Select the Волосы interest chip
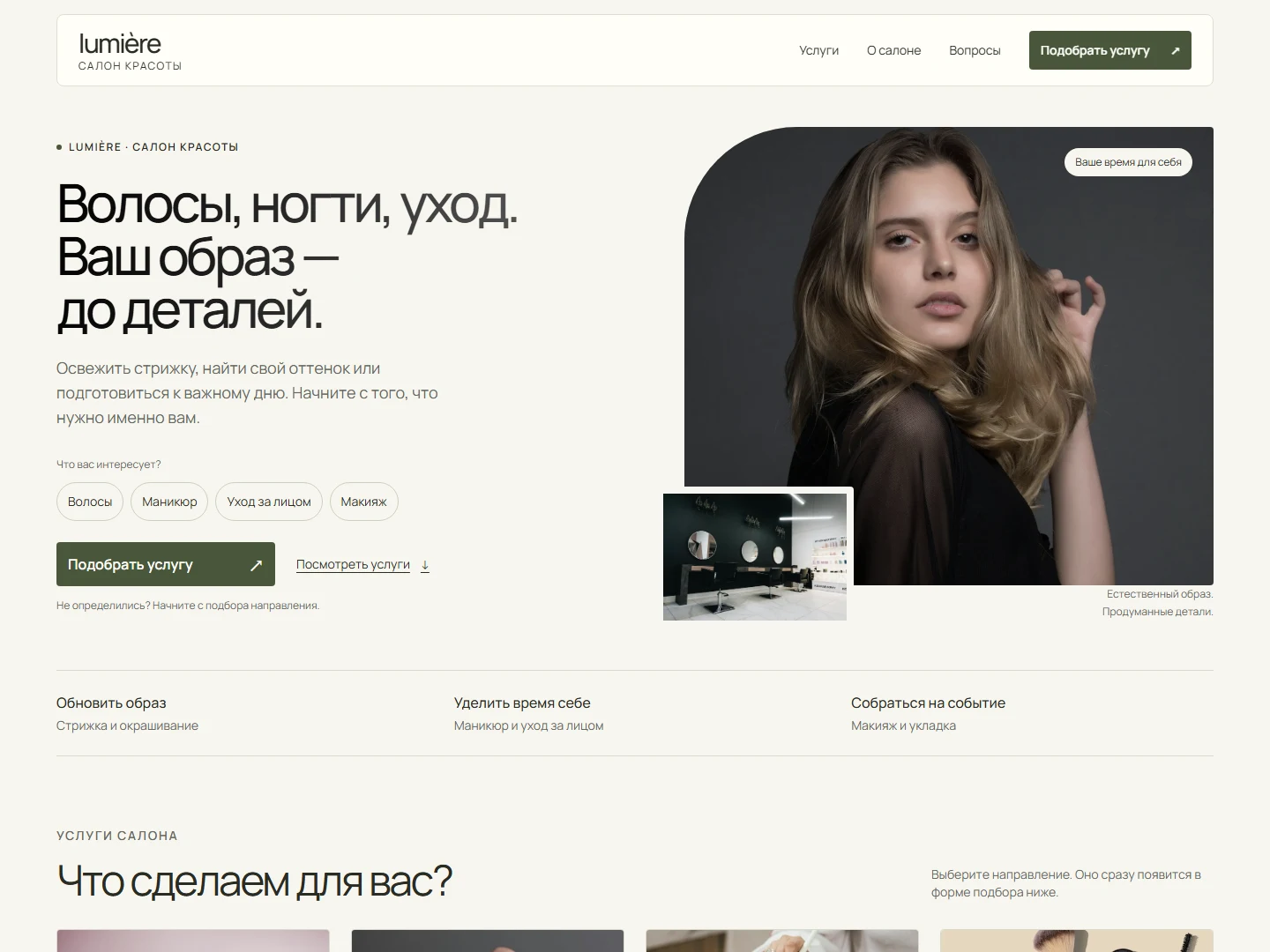1270x952 pixels. tap(90, 502)
